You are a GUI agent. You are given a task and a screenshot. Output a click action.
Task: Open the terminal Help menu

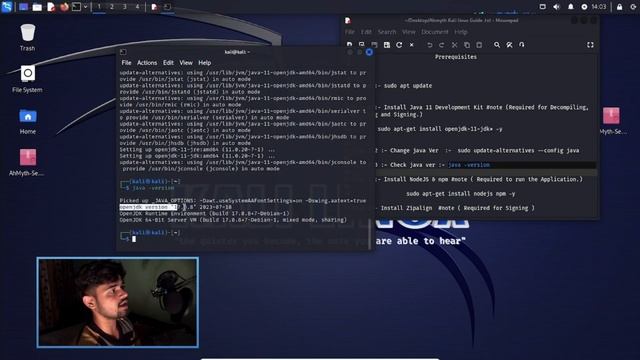204,63
